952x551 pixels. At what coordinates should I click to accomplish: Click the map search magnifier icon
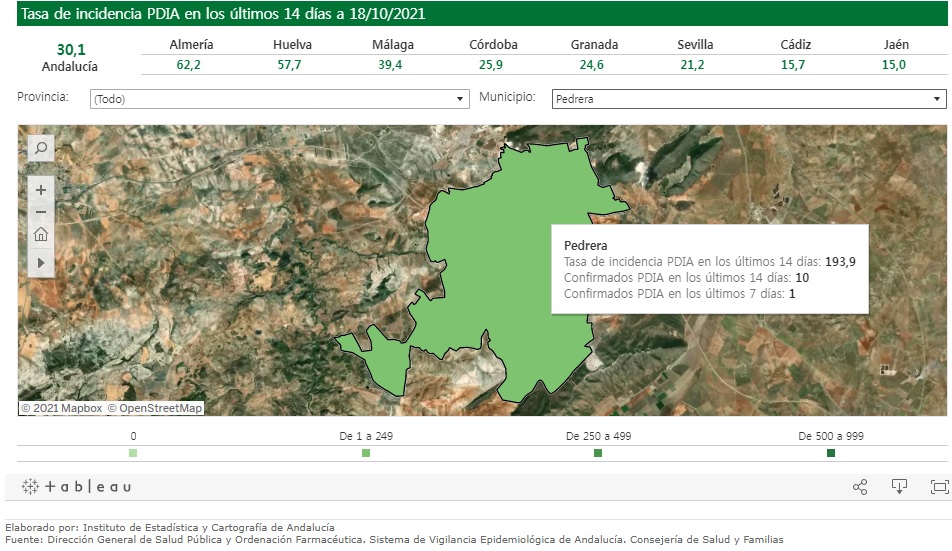[41, 148]
